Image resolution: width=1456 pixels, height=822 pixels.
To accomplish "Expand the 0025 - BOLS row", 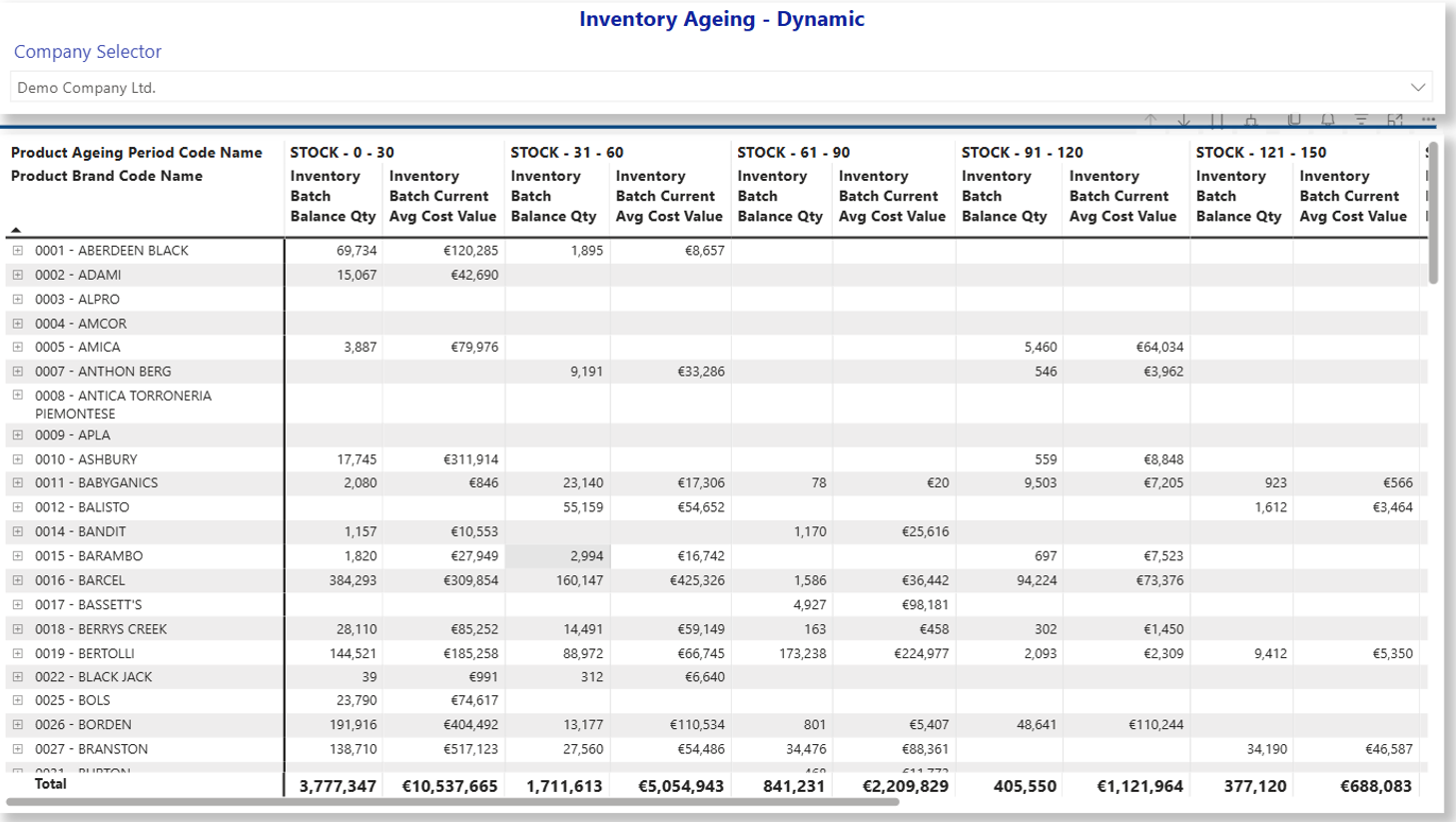I will (18, 700).
